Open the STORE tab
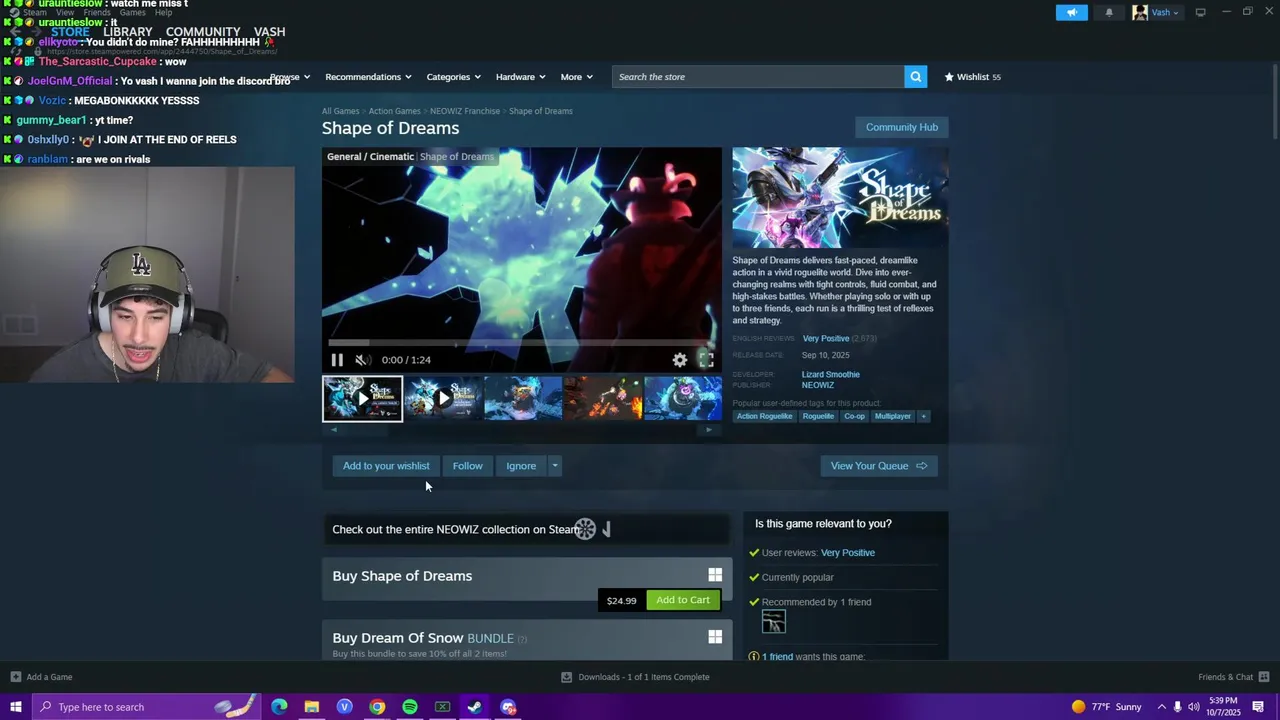 point(70,32)
